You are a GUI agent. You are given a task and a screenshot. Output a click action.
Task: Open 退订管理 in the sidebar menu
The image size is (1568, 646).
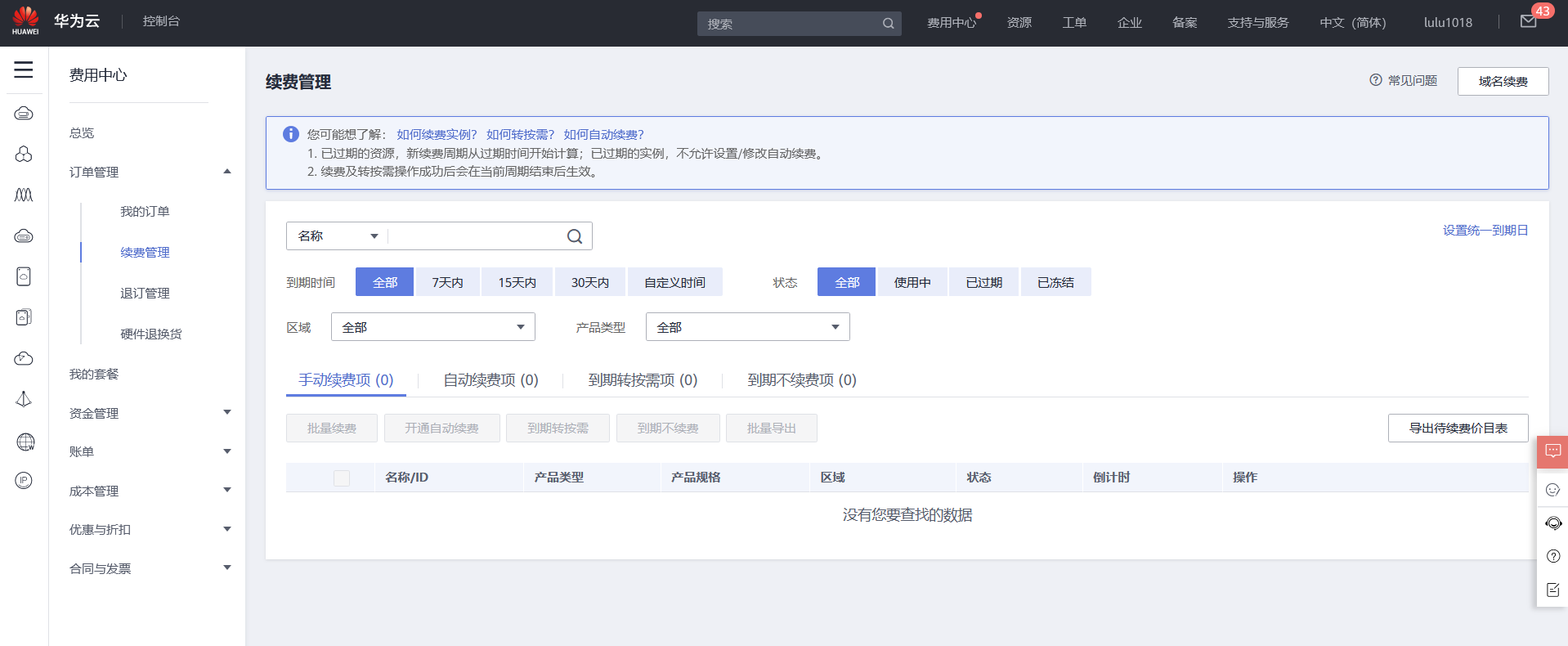(145, 293)
